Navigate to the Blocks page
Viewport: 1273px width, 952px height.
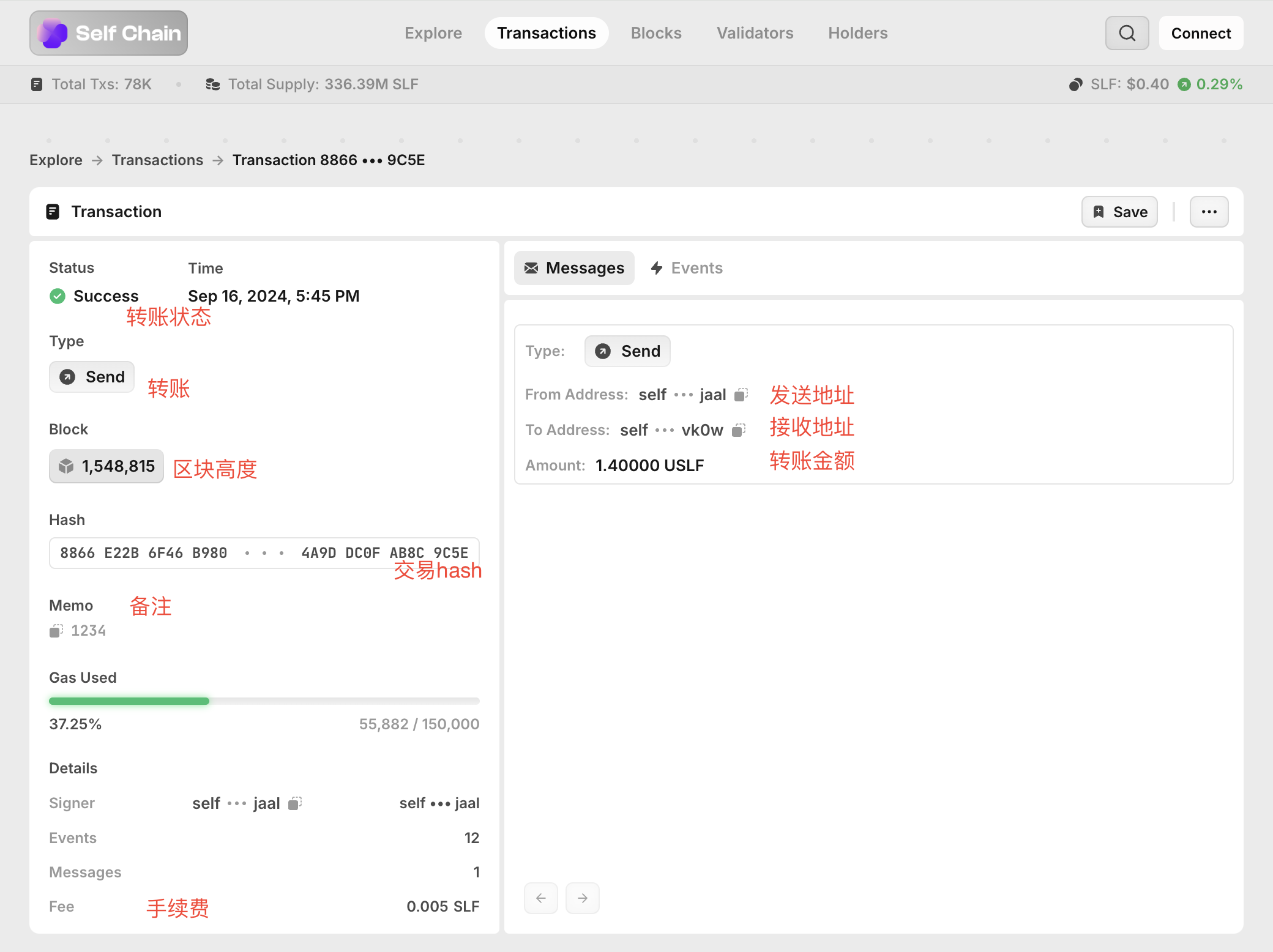pos(656,33)
